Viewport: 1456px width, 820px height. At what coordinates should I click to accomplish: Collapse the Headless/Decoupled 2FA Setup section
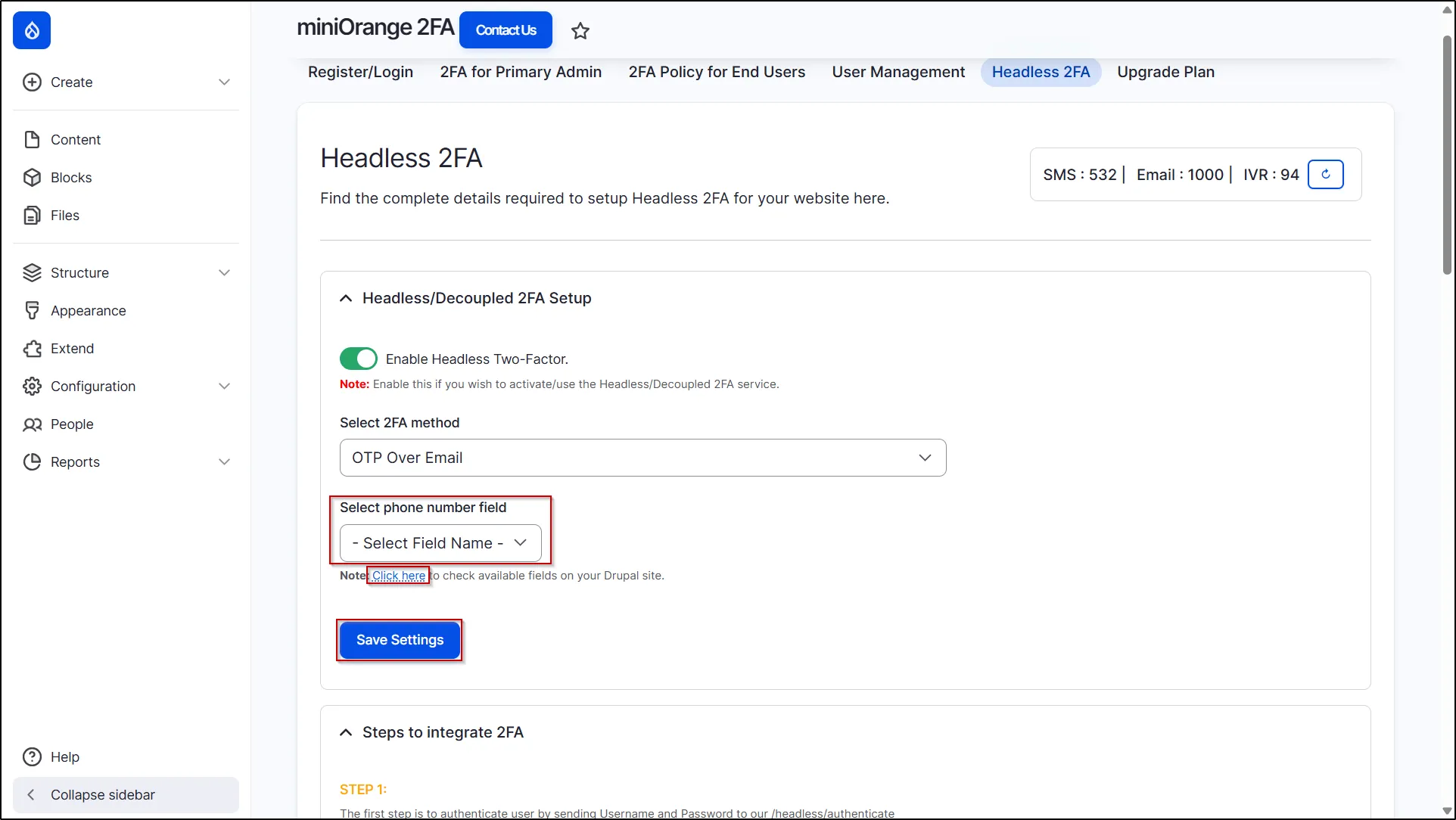(346, 298)
